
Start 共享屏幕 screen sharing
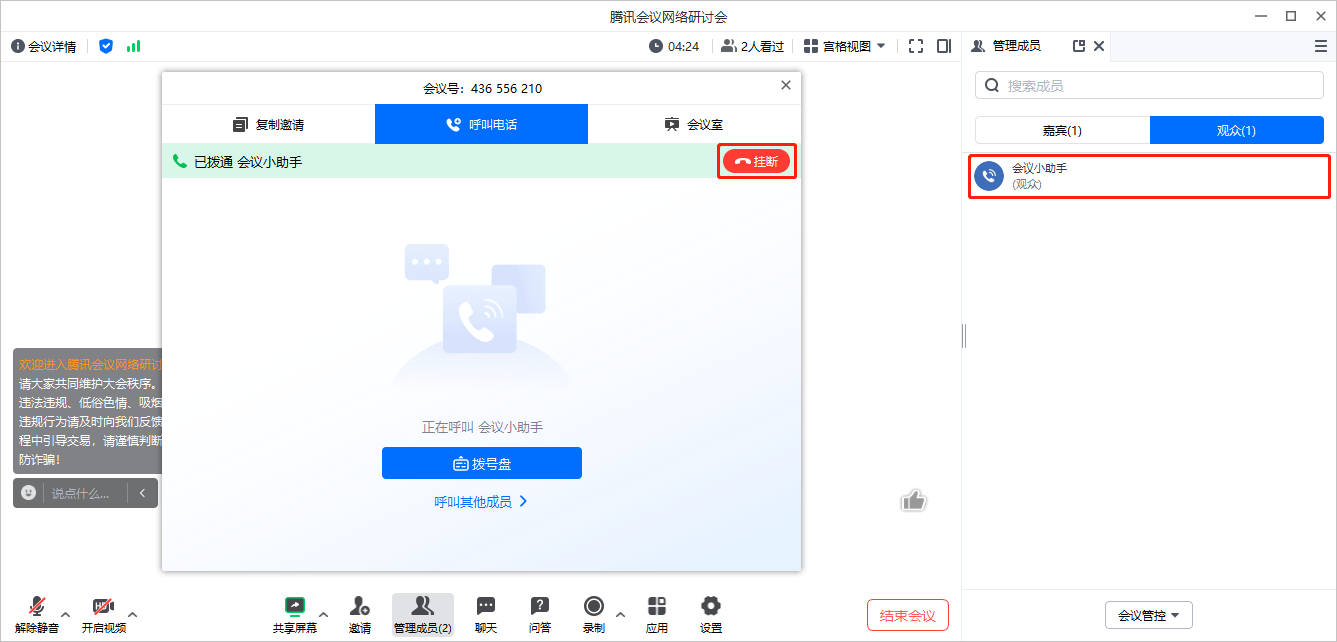294,614
